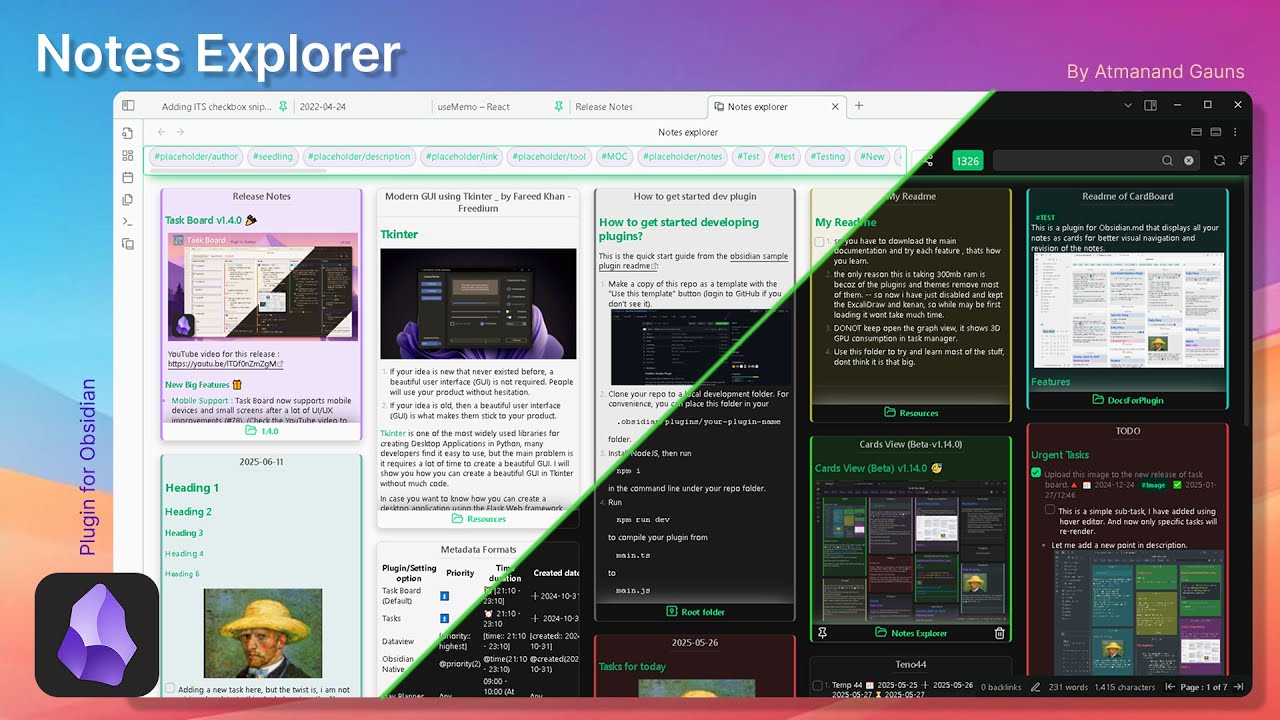The width and height of the screenshot is (1280, 720).
Task: Check the first My Readme list checkbox
Action: click(x=820, y=242)
